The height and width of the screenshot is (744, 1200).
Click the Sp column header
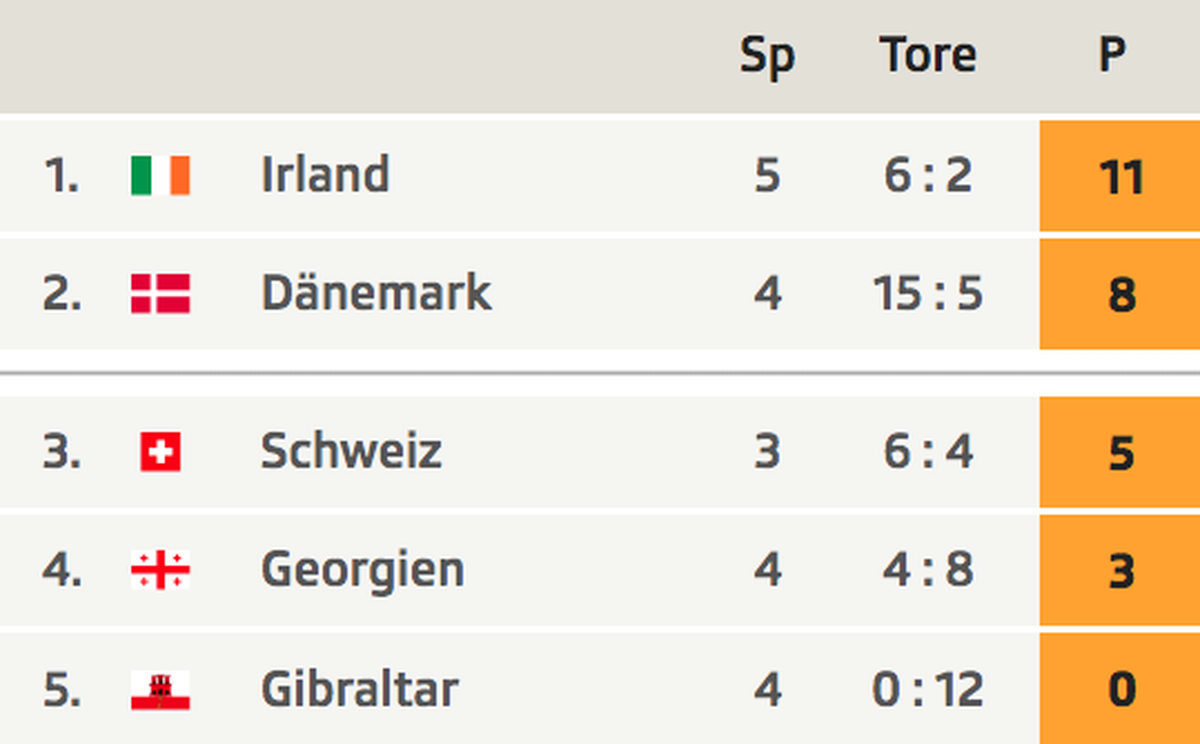pyautogui.click(x=767, y=56)
